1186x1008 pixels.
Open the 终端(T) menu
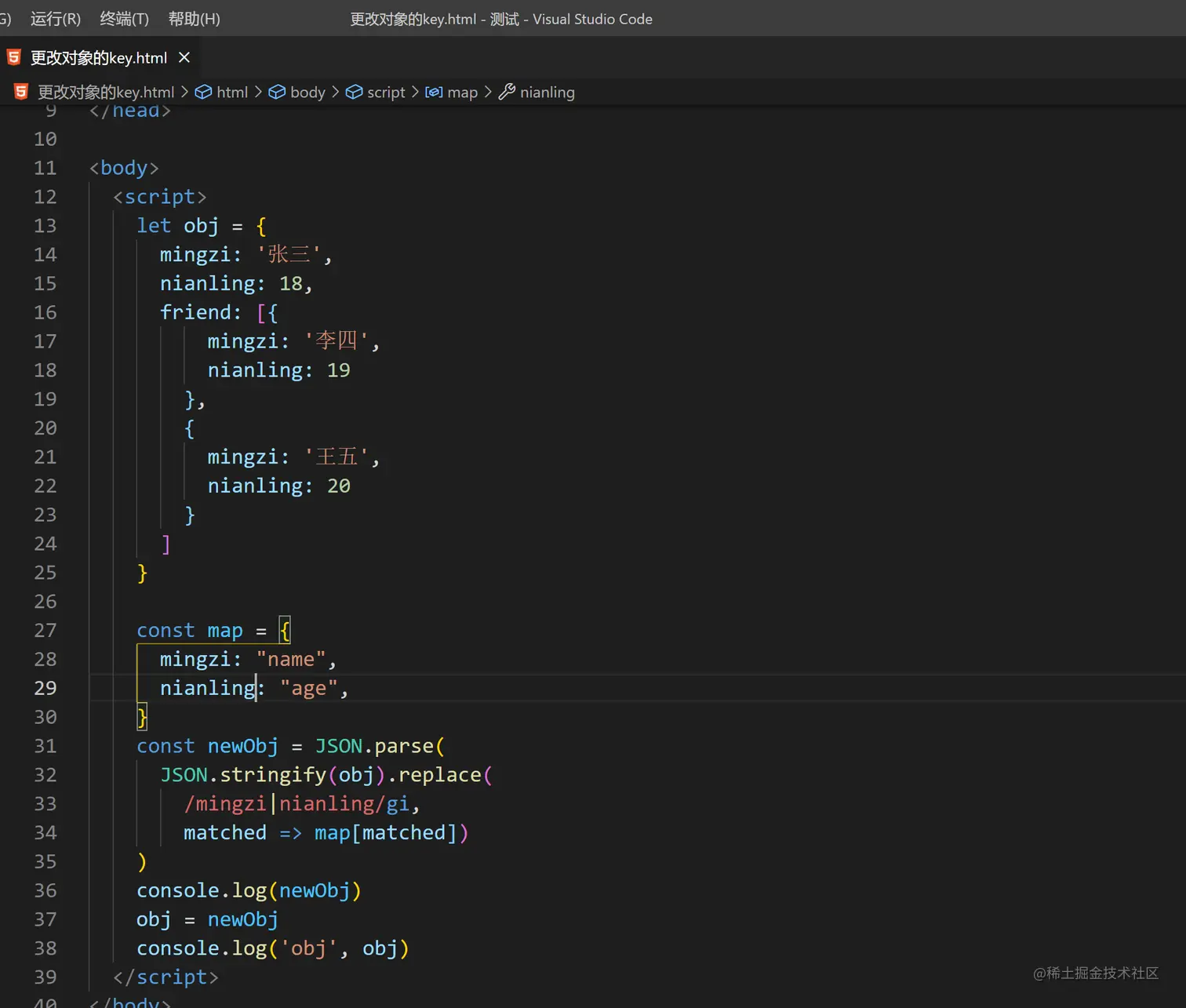click(124, 19)
